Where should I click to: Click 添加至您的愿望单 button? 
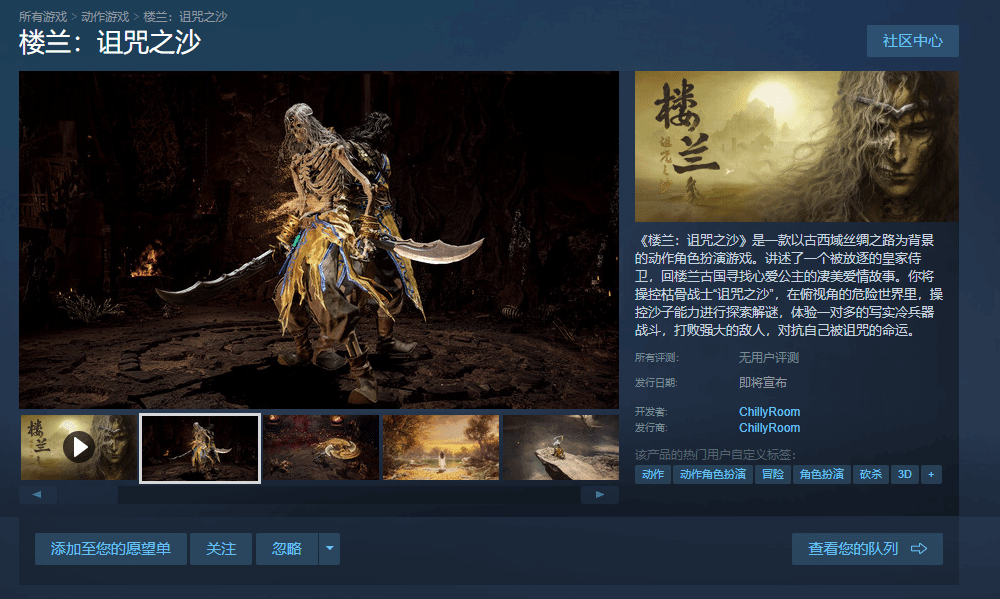point(111,549)
